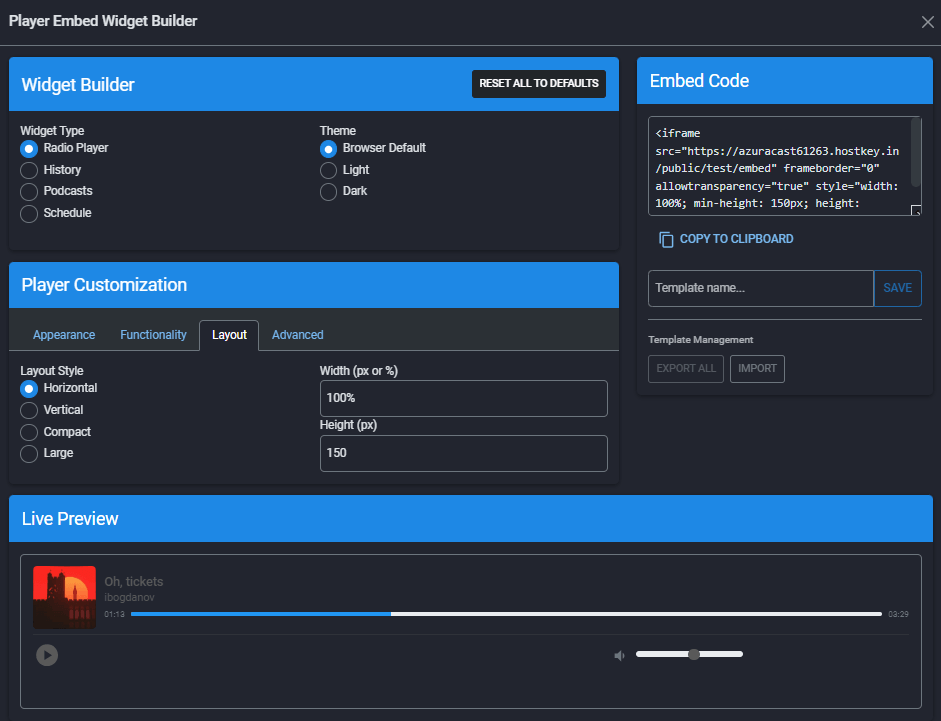Click the Import templates button
The width and height of the screenshot is (941, 721).
[x=757, y=368]
